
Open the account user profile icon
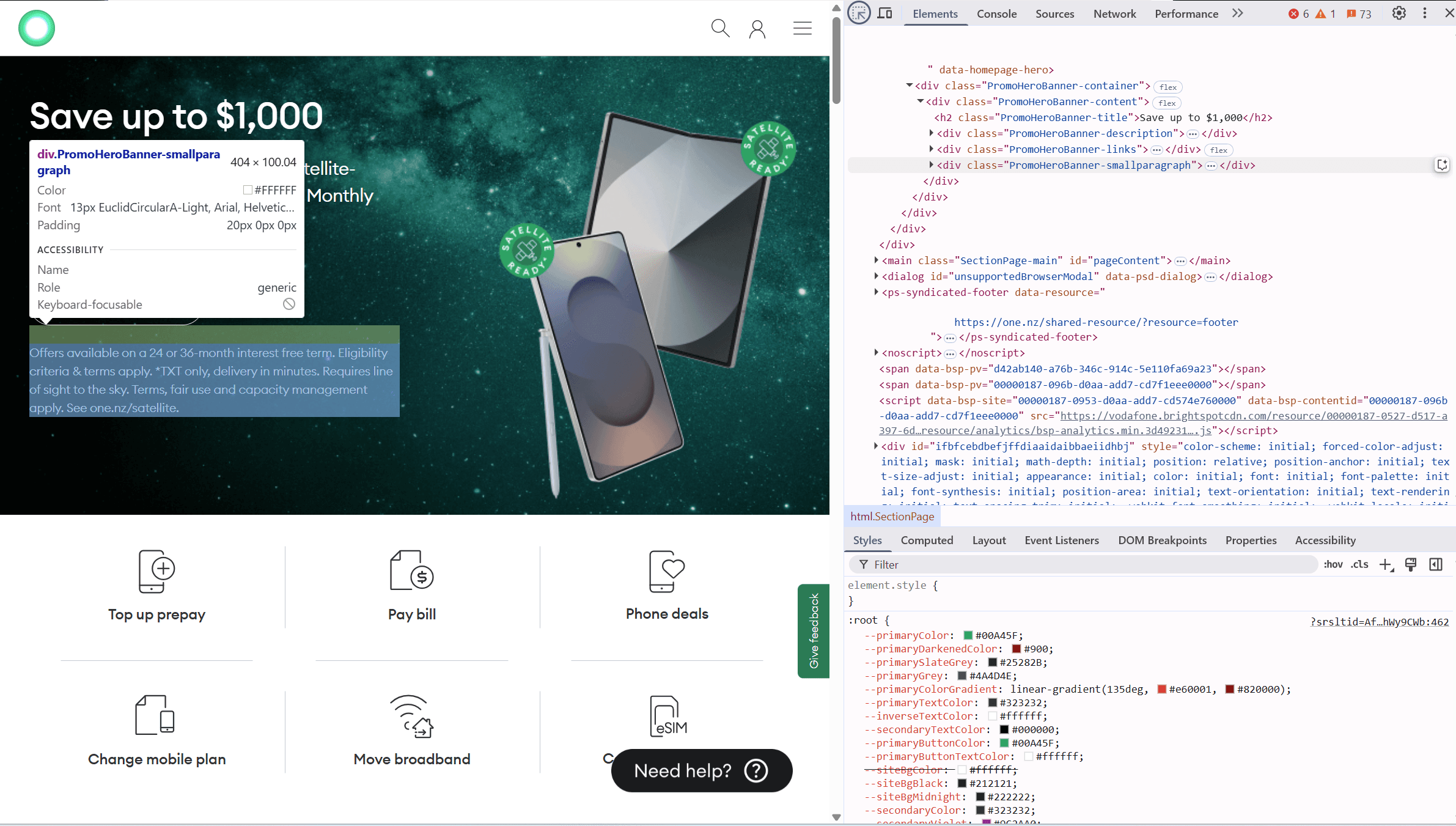tap(757, 29)
